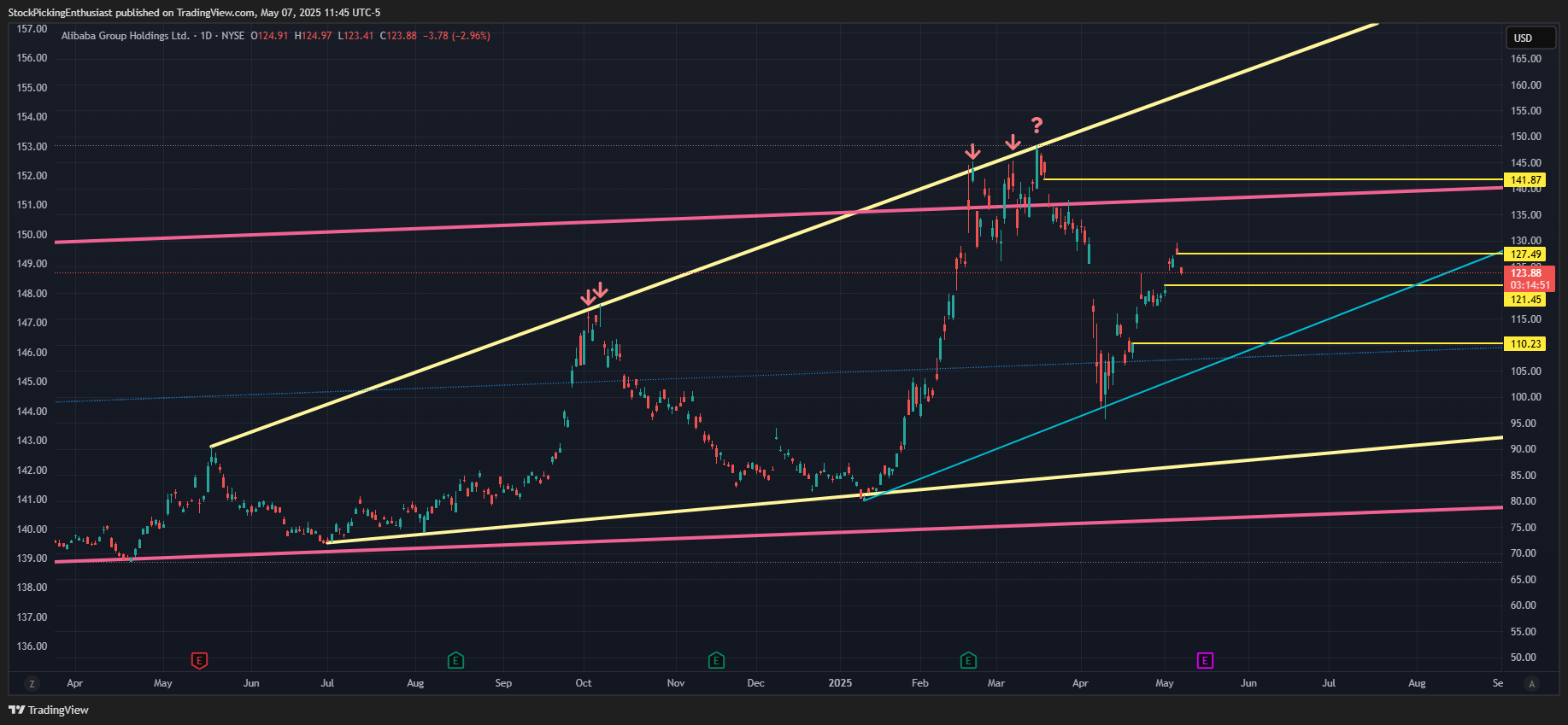Click the 136.00 tick on left price scale
Image resolution: width=1568 pixels, height=725 pixels.
tap(32, 646)
